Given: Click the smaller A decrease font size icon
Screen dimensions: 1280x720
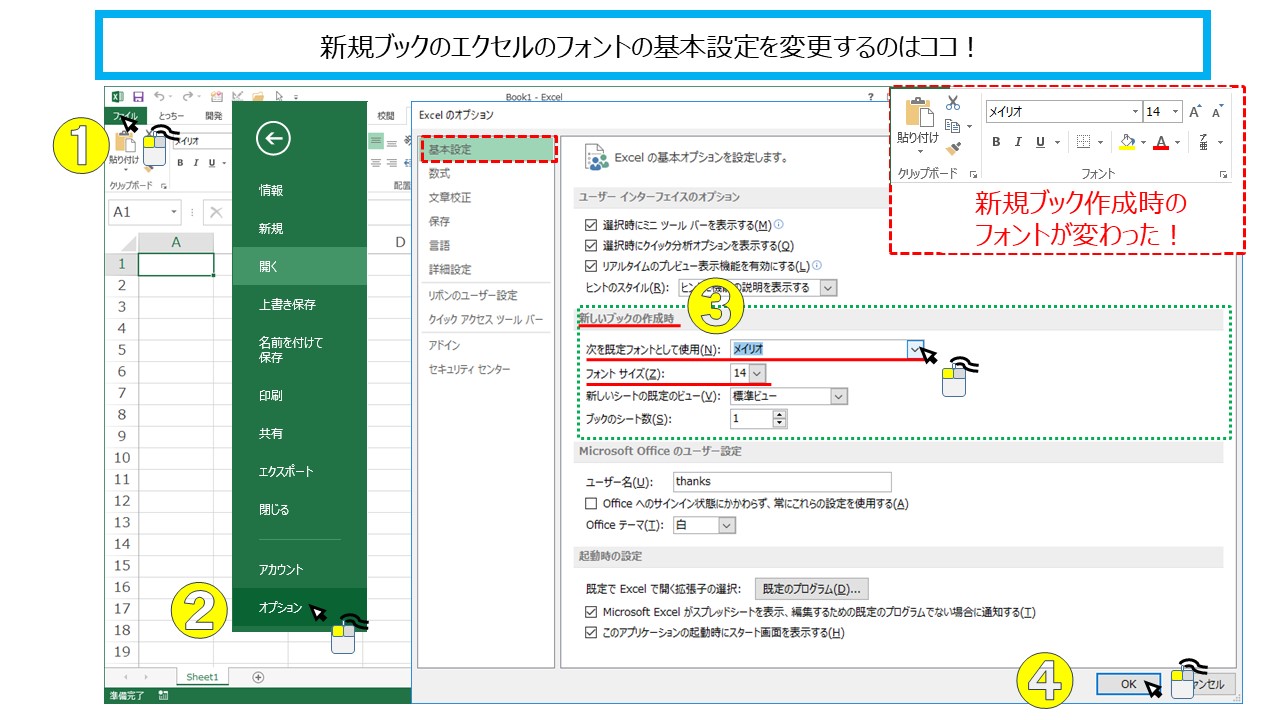Looking at the screenshot, I should coord(1217,112).
